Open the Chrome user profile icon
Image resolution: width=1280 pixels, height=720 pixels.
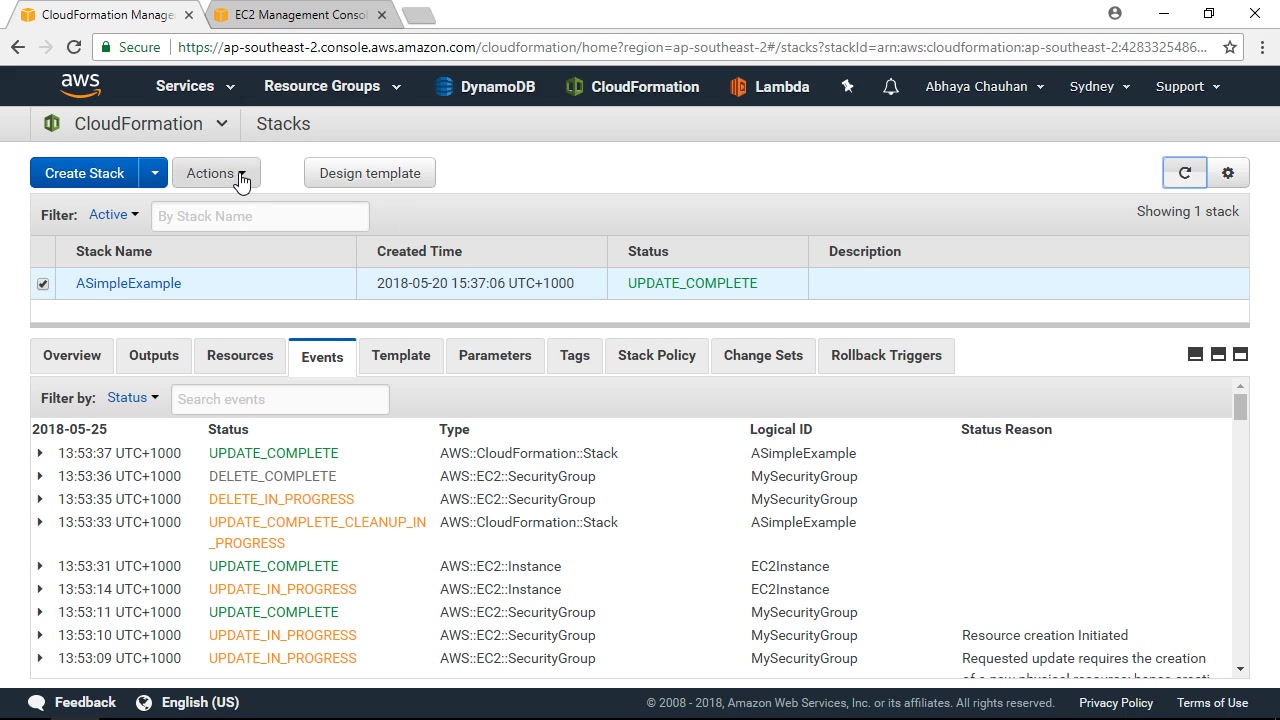pyautogui.click(x=1115, y=14)
